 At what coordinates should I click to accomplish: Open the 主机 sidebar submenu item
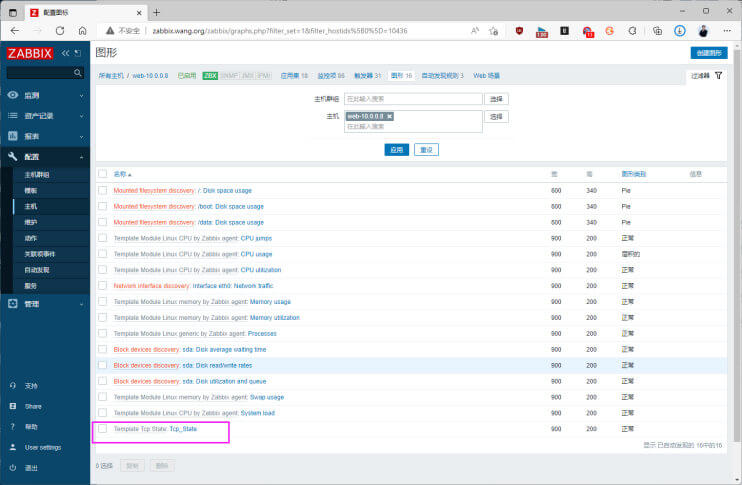click(31, 206)
